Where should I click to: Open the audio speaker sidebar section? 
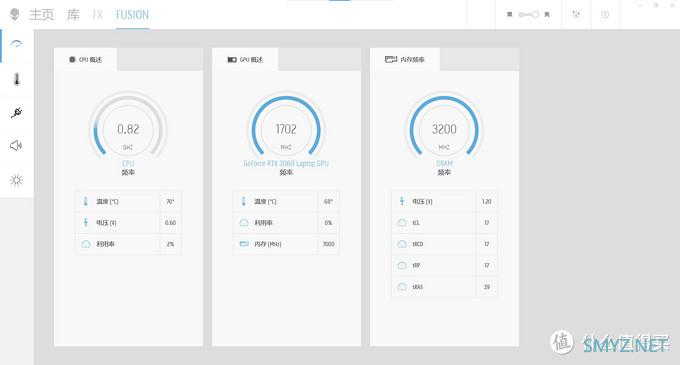pos(16,146)
